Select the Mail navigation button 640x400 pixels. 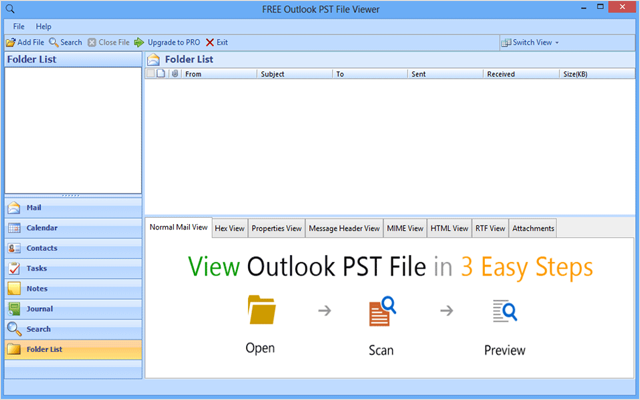pyautogui.click(x=73, y=208)
